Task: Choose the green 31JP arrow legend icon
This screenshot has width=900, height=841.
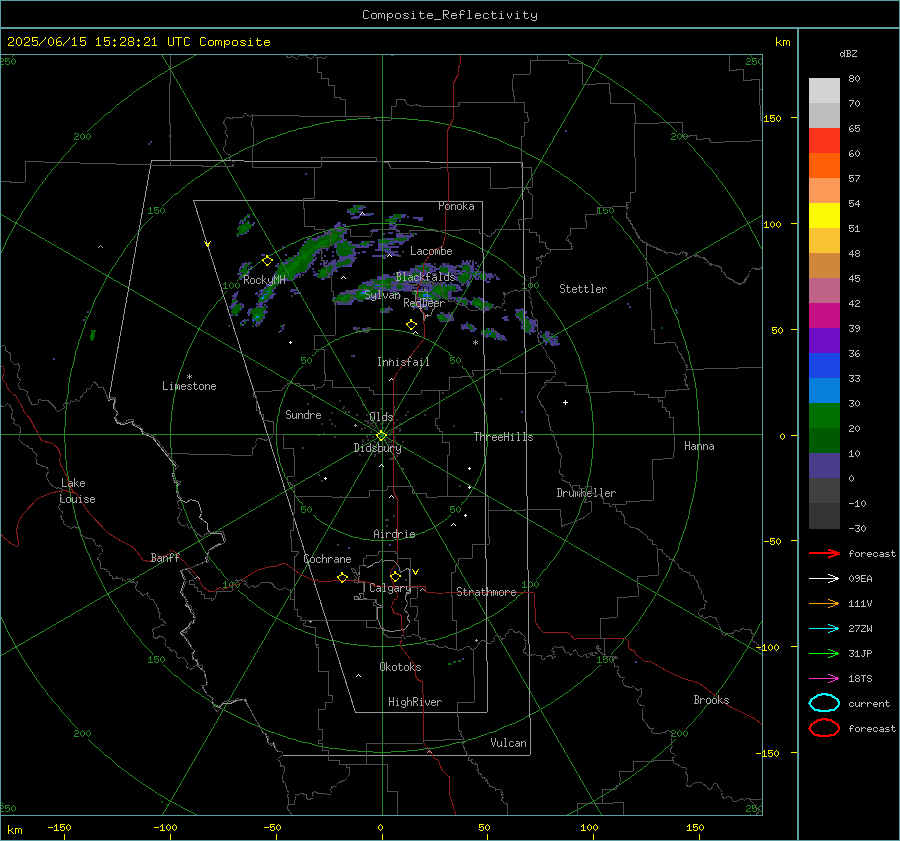Action: pyautogui.click(x=824, y=653)
